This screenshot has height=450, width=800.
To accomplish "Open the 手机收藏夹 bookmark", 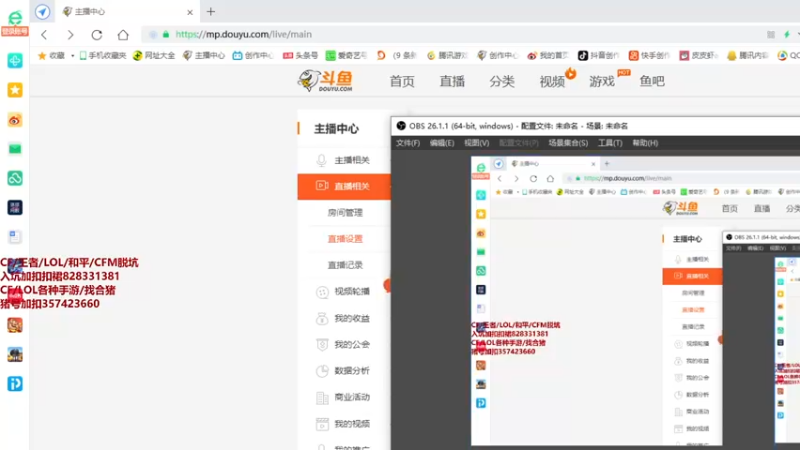I will pyautogui.click(x=103, y=56).
